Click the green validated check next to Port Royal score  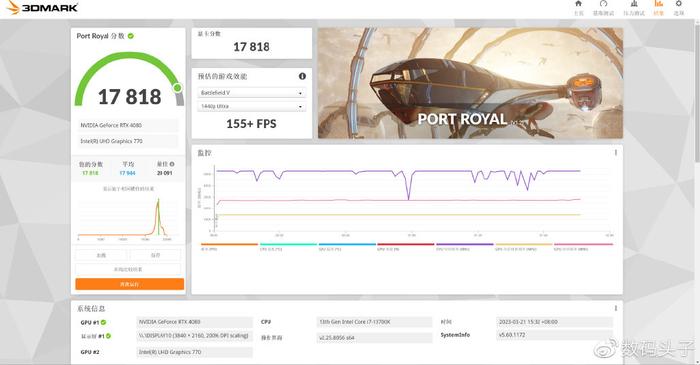point(131,36)
